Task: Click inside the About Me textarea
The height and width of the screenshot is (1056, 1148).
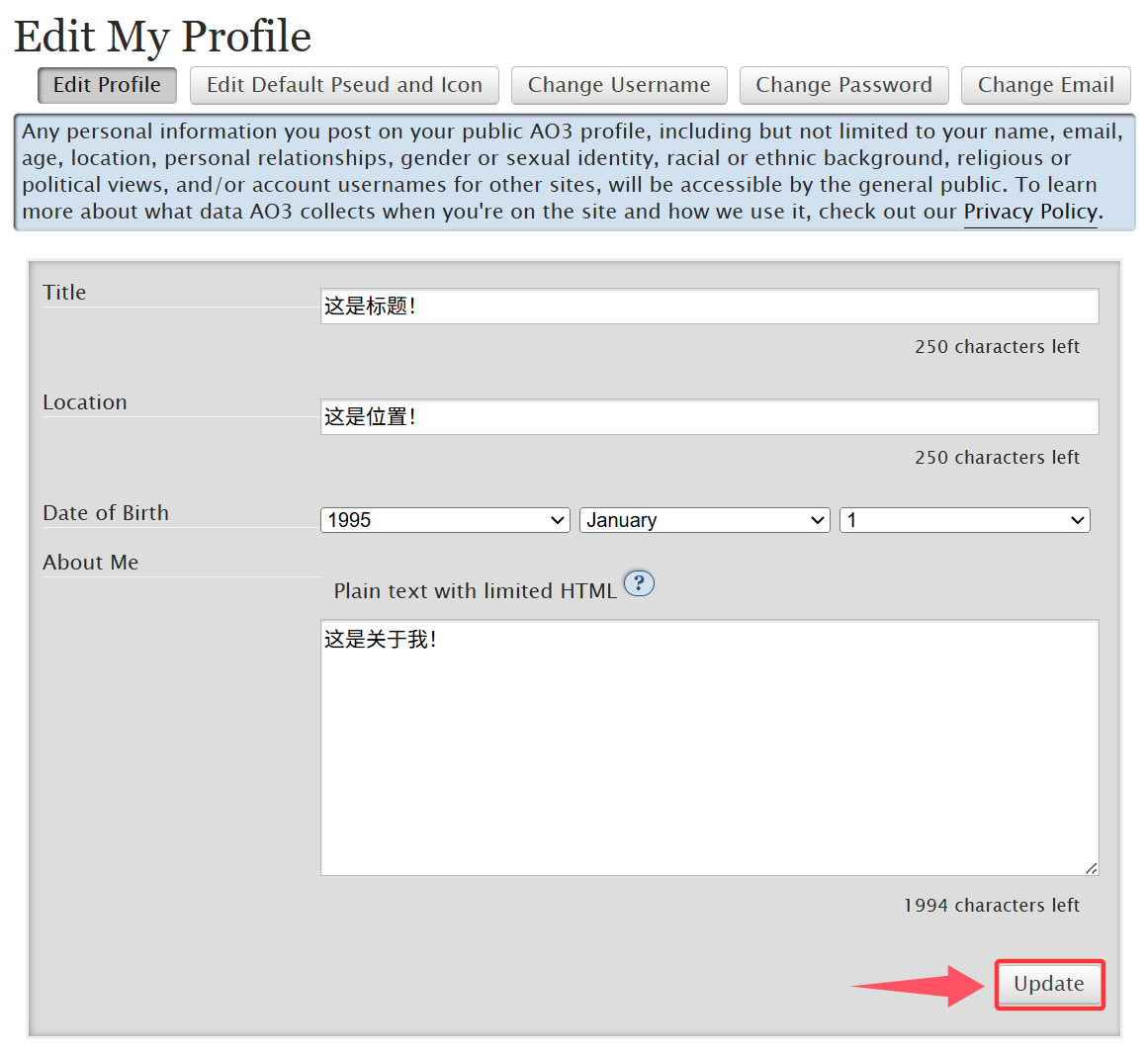Action: tap(709, 748)
